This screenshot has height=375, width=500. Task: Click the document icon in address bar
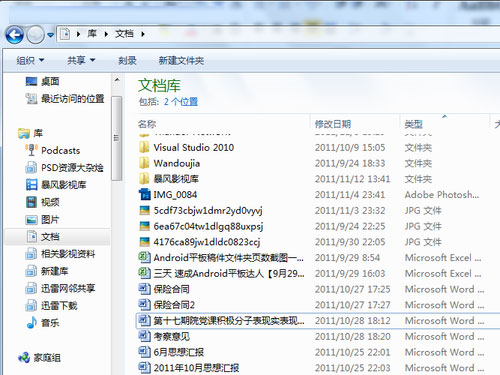[65, 34]
